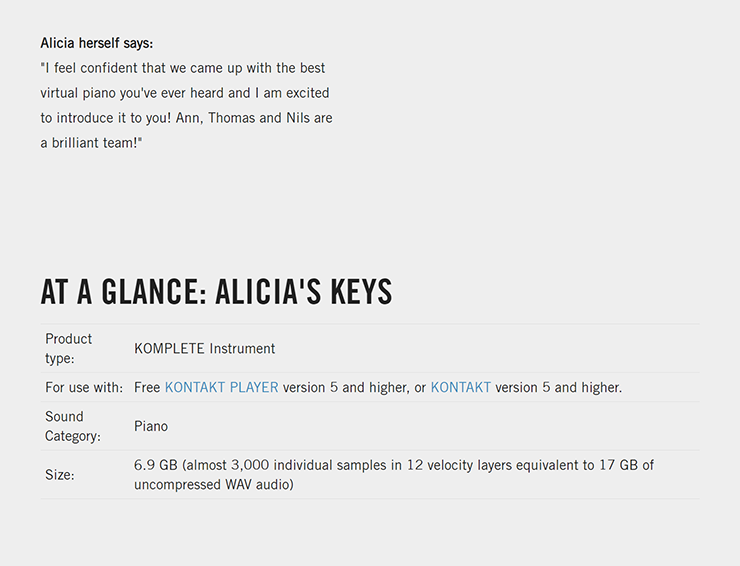The height and width of the screenshot is (566, 740).
Task: Select the 'Size:' row label
Action: point(60,475)
